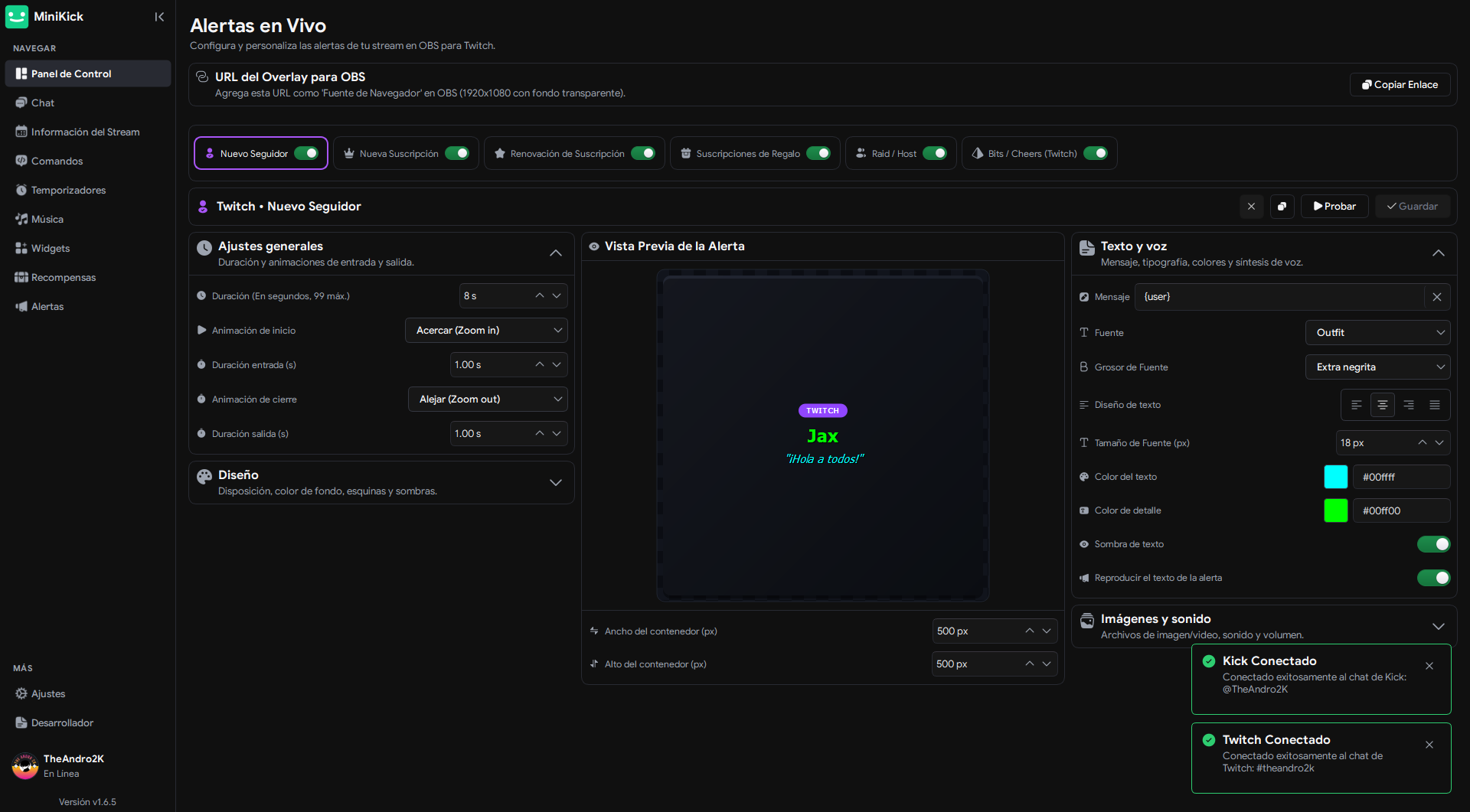Click the MiniKick logo icon

pos(17,17)
